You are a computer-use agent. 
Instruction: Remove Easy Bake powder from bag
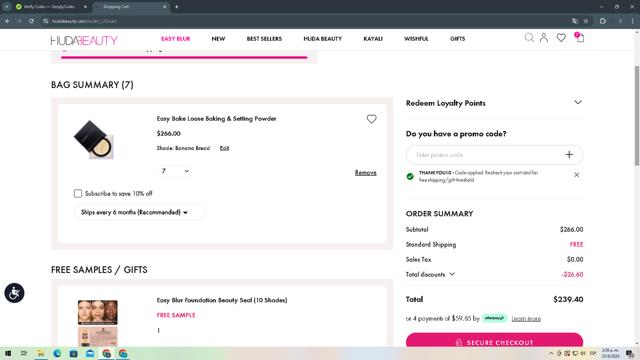click(366, 173)
